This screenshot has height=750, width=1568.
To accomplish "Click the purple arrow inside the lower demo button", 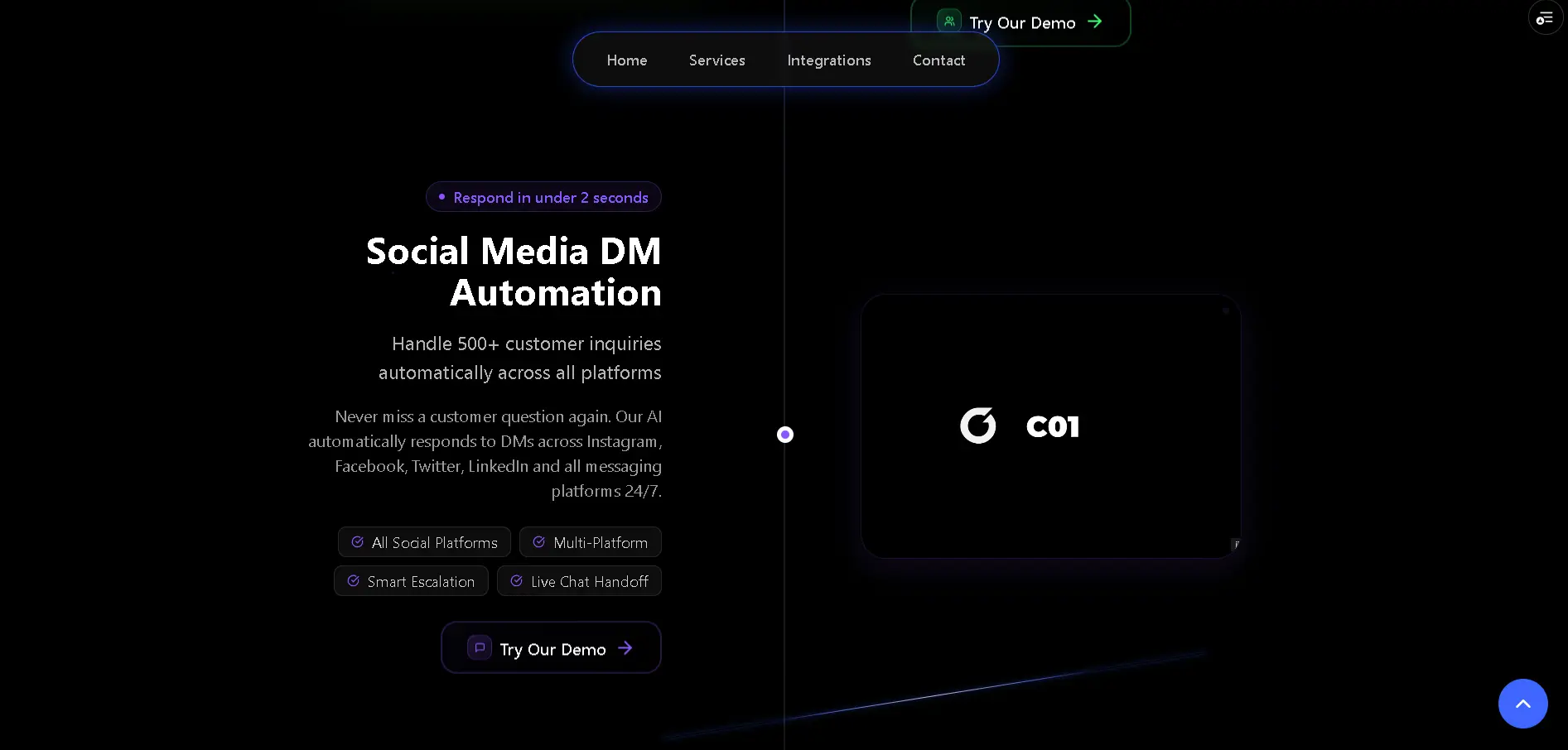I will [625, 648].
